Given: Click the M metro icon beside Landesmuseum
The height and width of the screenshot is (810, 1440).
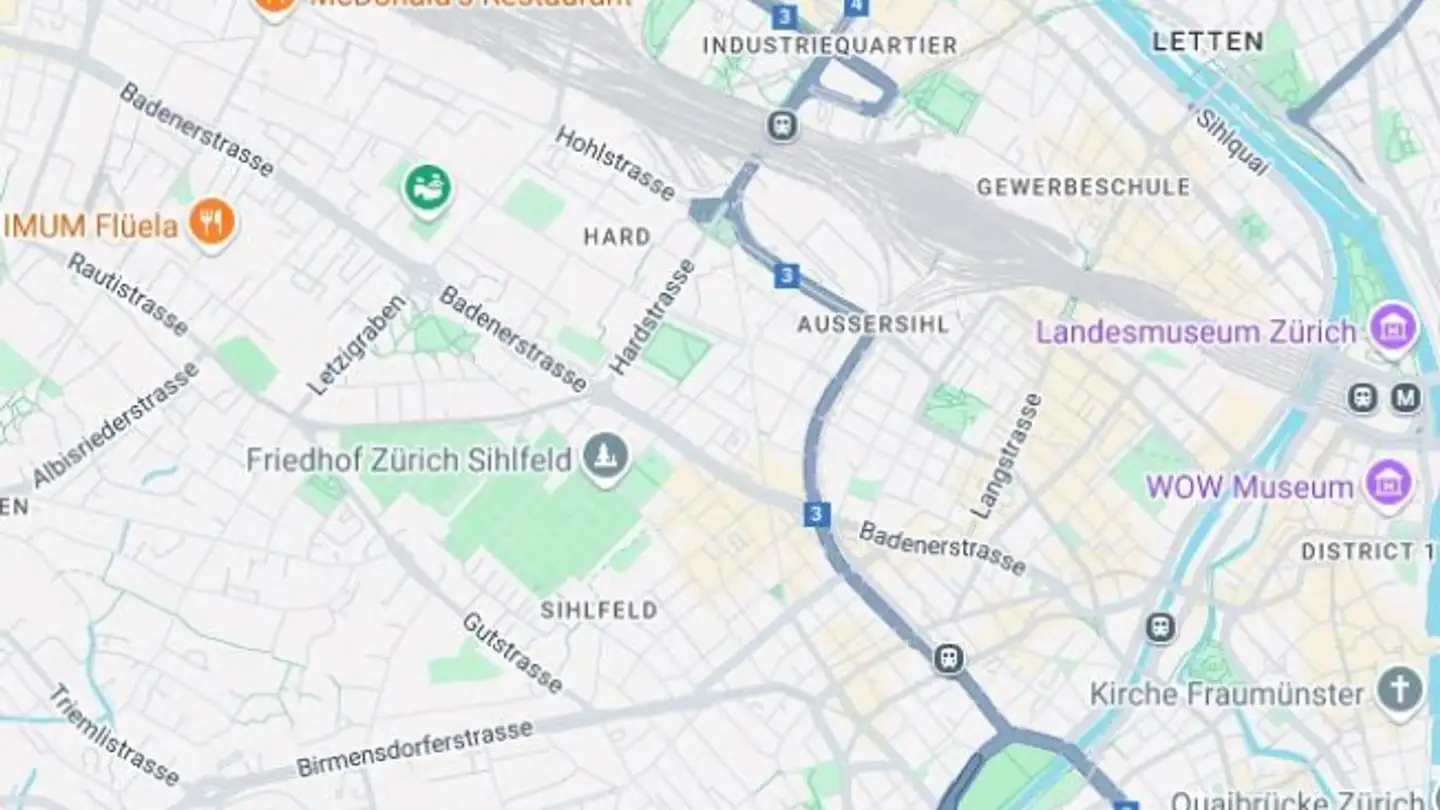Looking at the screenshot, I should 1406,398.
